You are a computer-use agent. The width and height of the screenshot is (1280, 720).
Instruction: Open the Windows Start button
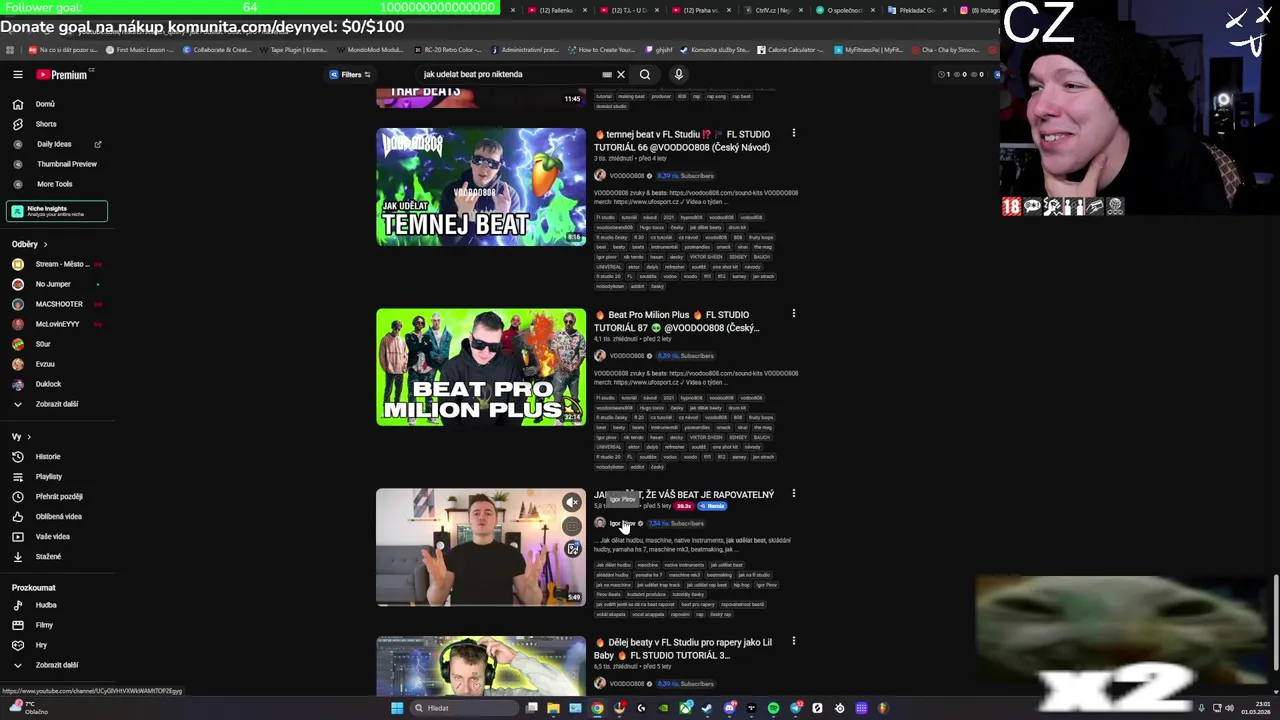[x=397, y=708]
